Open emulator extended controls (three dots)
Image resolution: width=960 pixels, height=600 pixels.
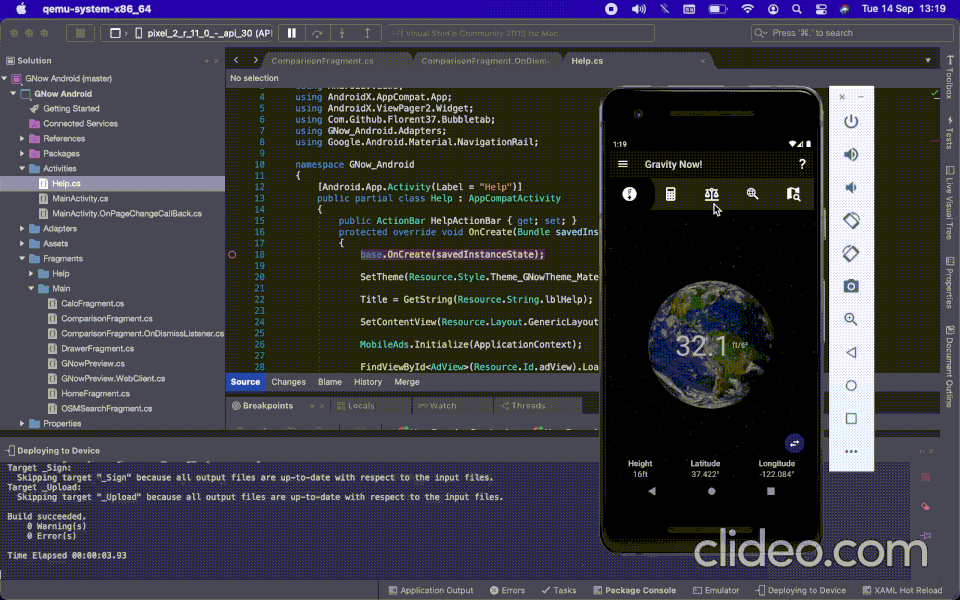click(851, 452)
